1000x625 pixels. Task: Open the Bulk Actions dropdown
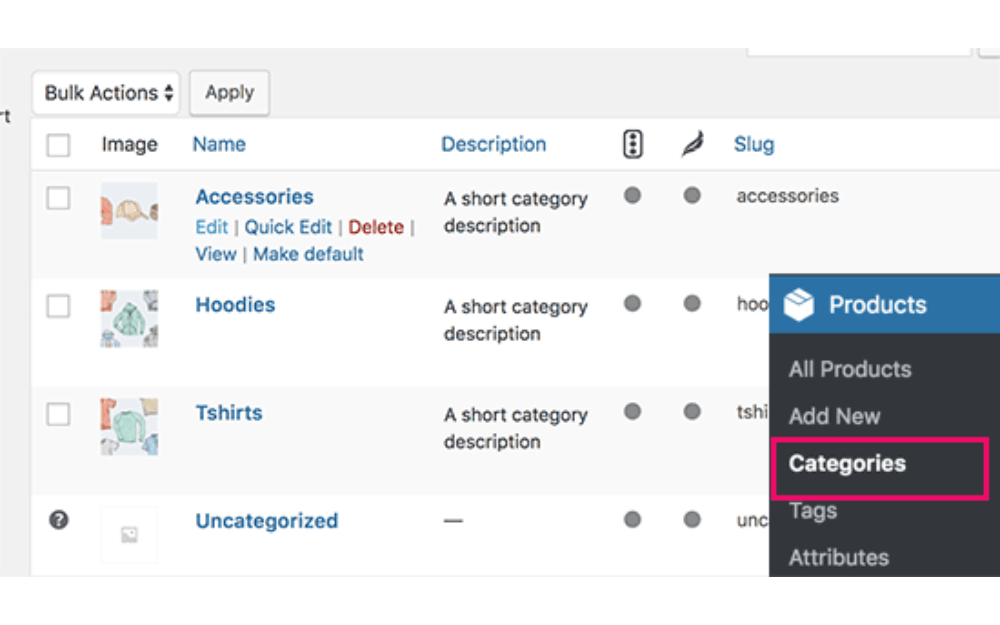(107, 93)
